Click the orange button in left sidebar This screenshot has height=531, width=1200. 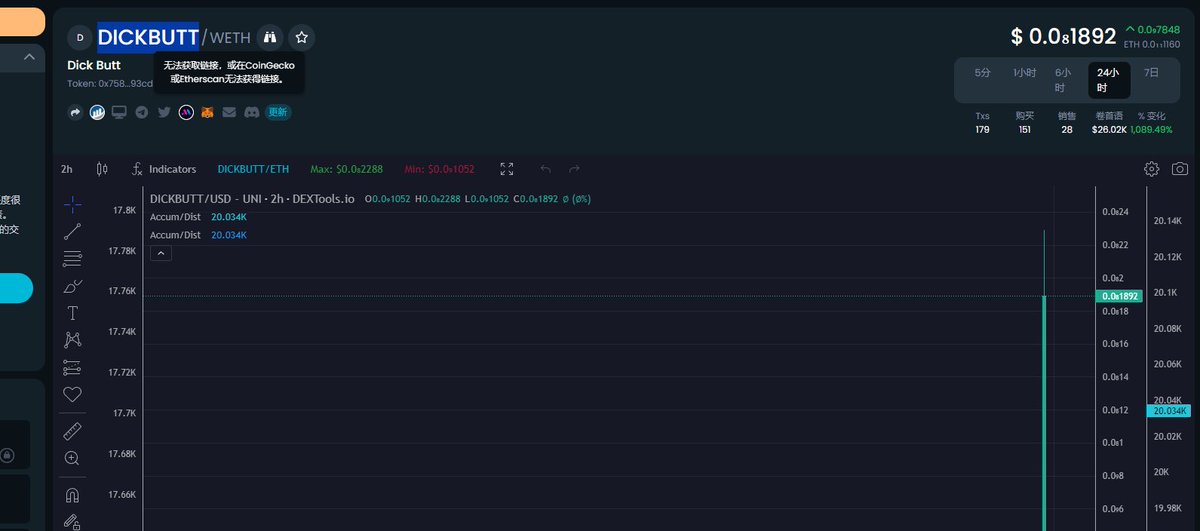point(21,21)
